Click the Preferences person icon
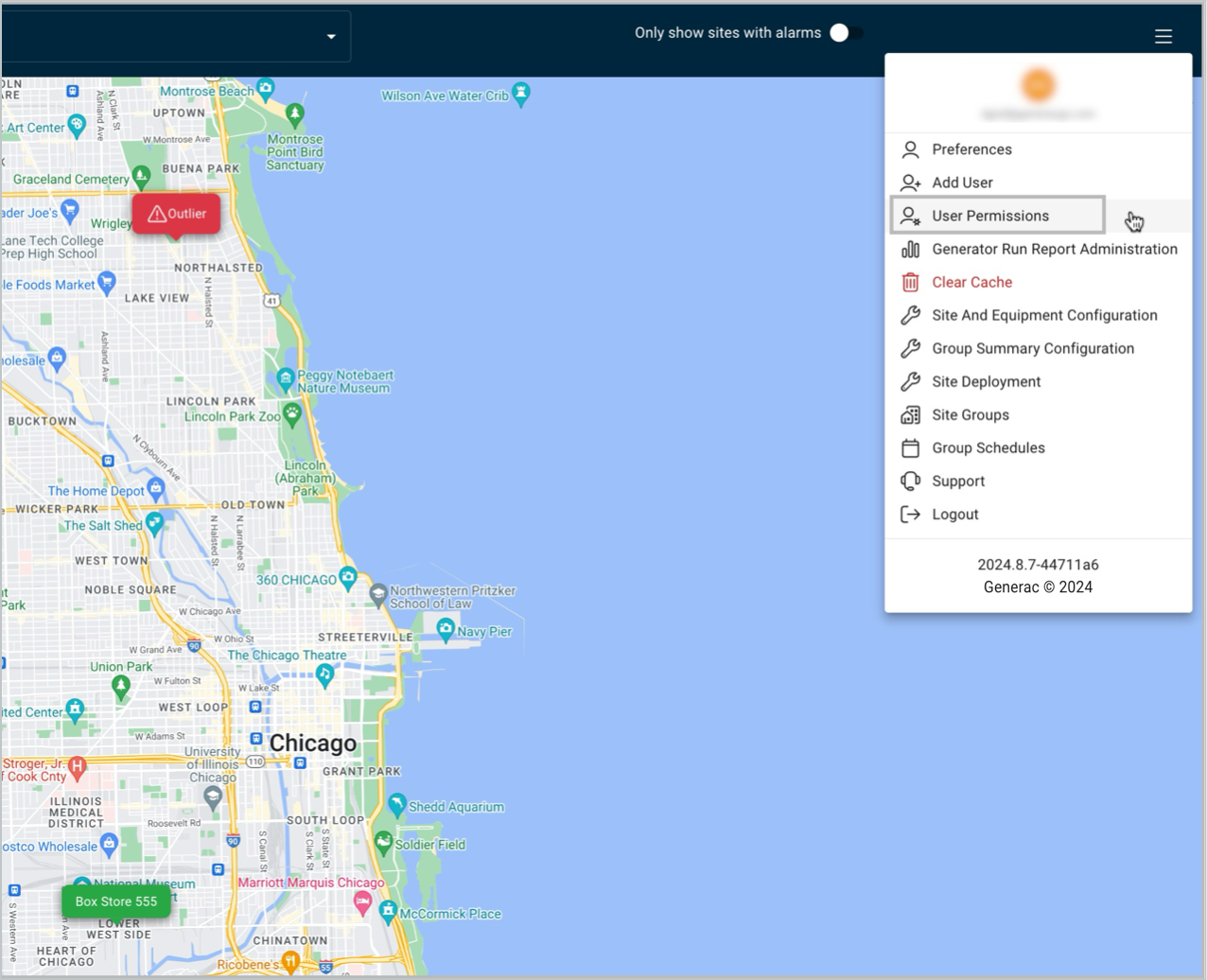1207x980 pixels. [910, 149]
